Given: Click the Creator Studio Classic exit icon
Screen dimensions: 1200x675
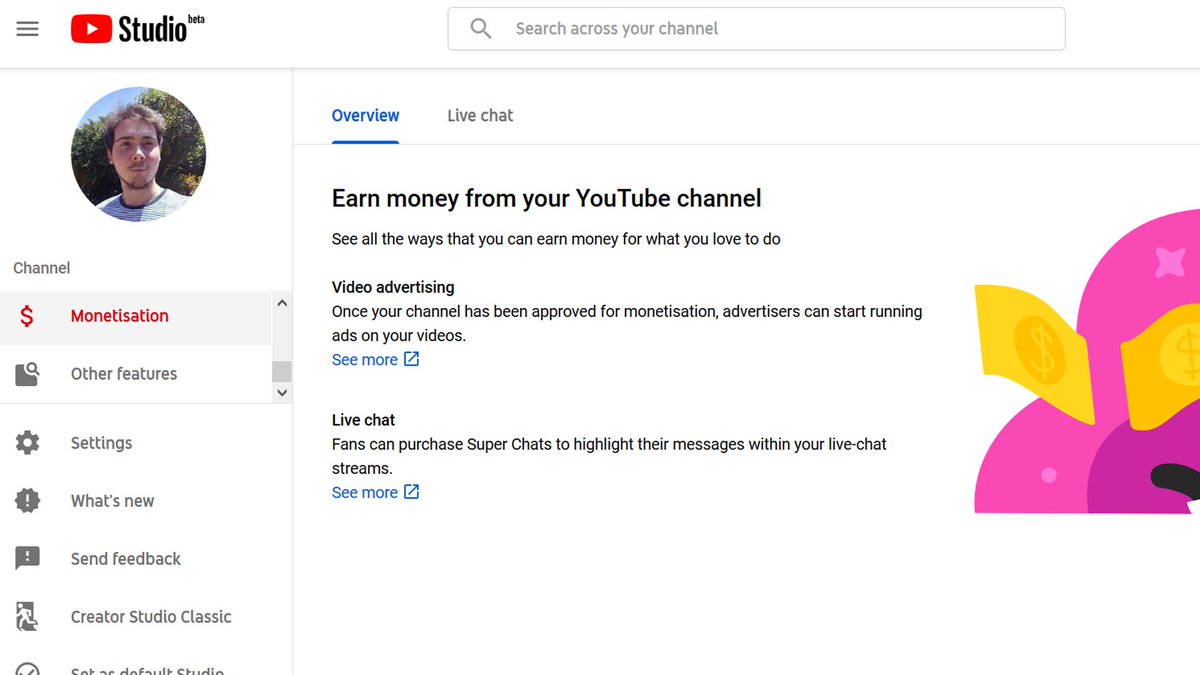Looking at the screenshot, I should click(x=27, y=617).
